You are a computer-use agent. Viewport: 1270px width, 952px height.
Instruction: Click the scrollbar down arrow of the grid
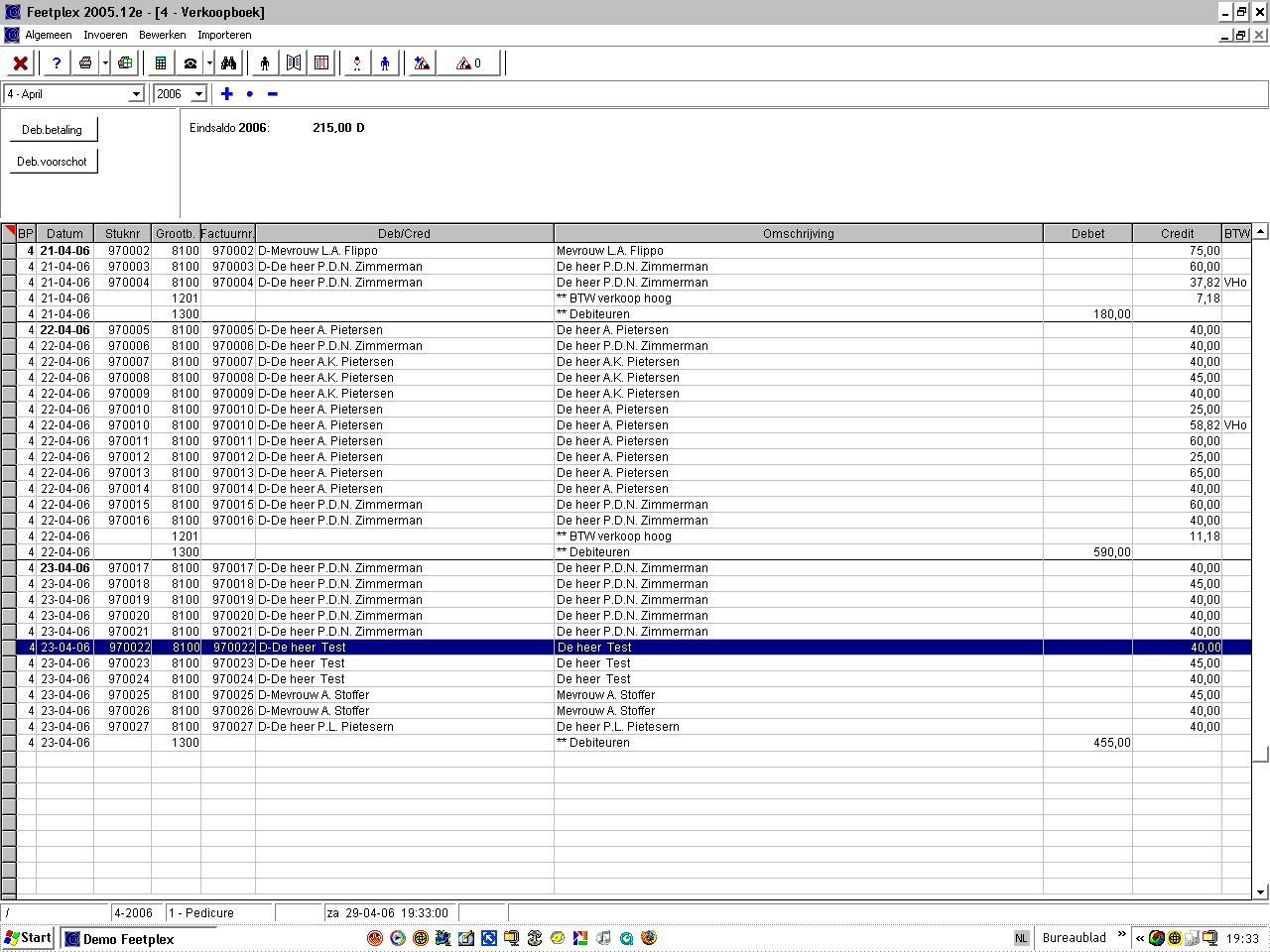1260,892
